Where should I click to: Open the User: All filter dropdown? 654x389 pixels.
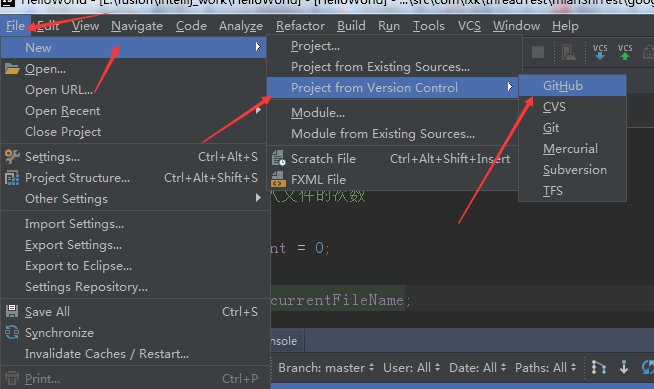[x=412, y=368]
